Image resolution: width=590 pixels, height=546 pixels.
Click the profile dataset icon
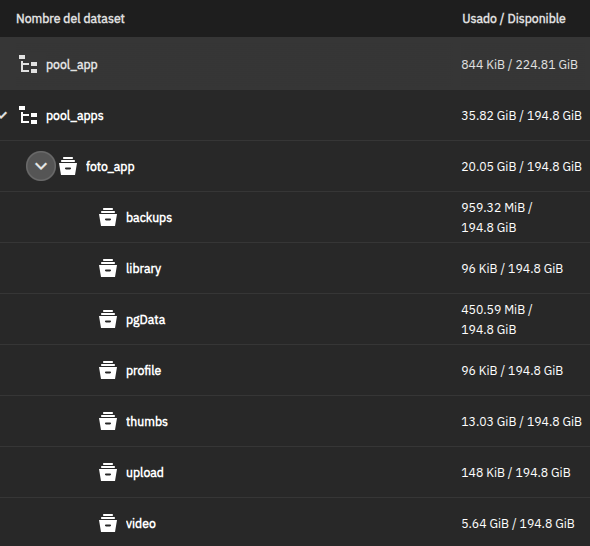coord(108,370)
